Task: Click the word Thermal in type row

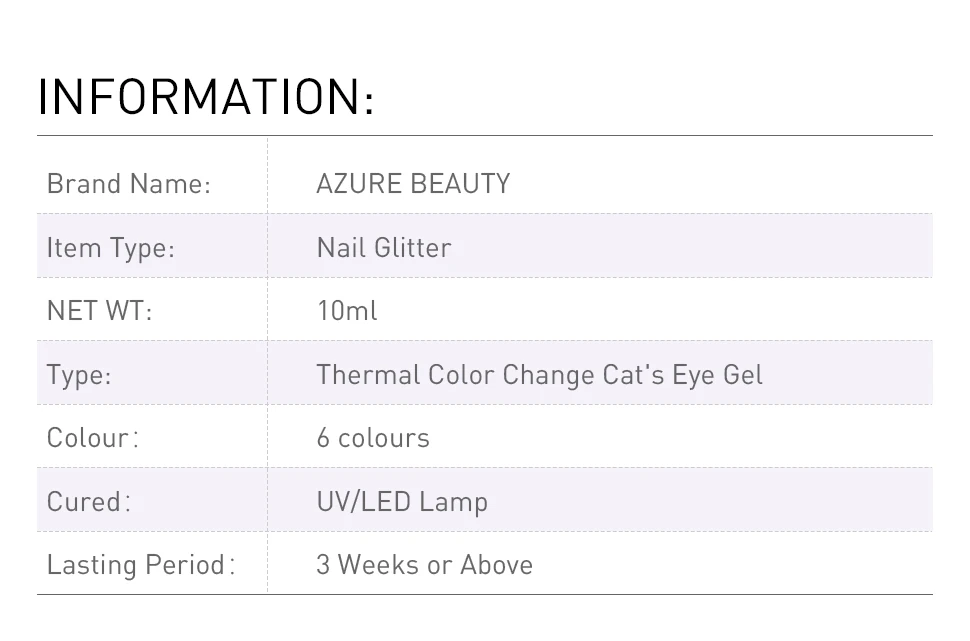Action: pos(368,375)
